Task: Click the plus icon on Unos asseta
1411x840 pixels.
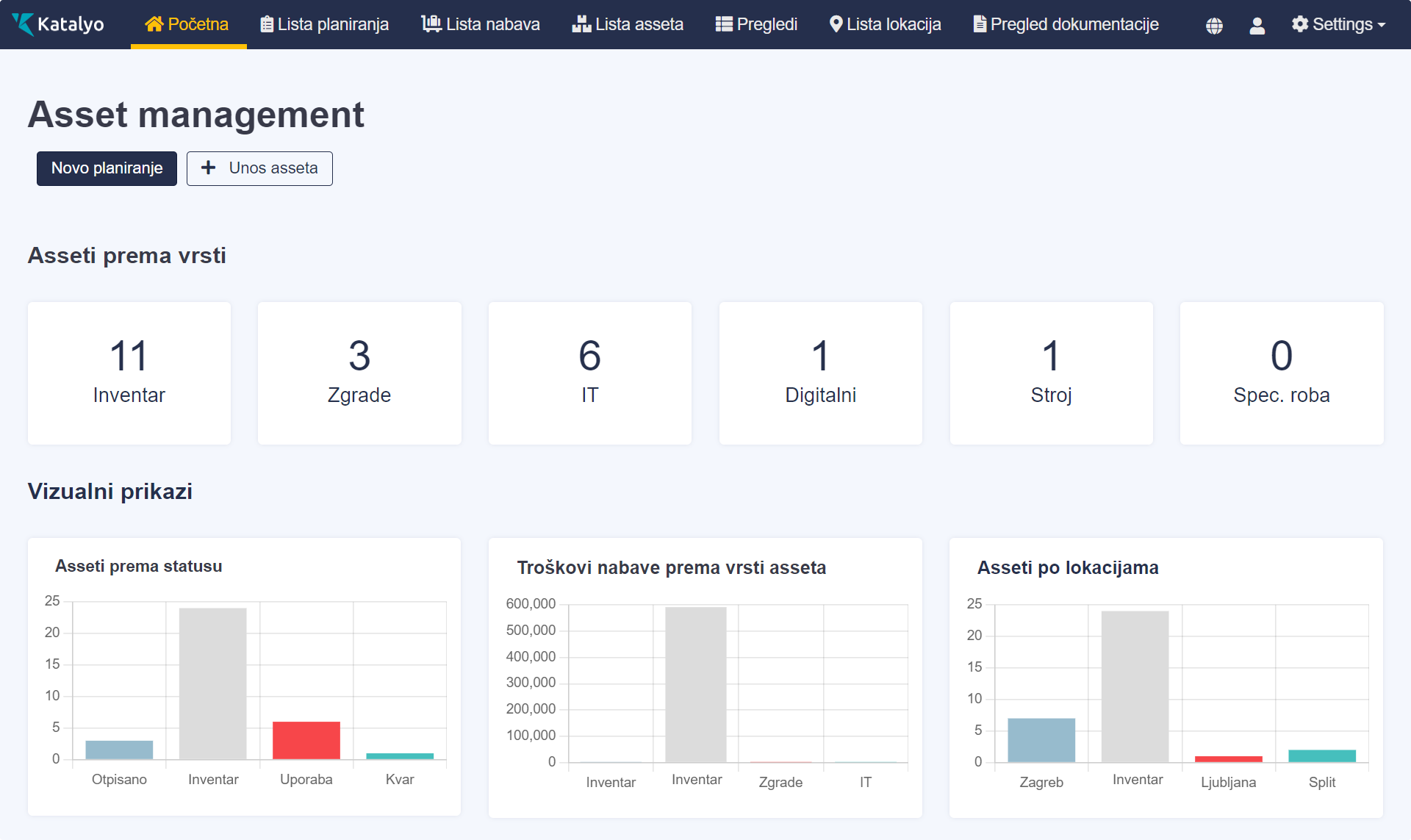Action: click(209, 168)
